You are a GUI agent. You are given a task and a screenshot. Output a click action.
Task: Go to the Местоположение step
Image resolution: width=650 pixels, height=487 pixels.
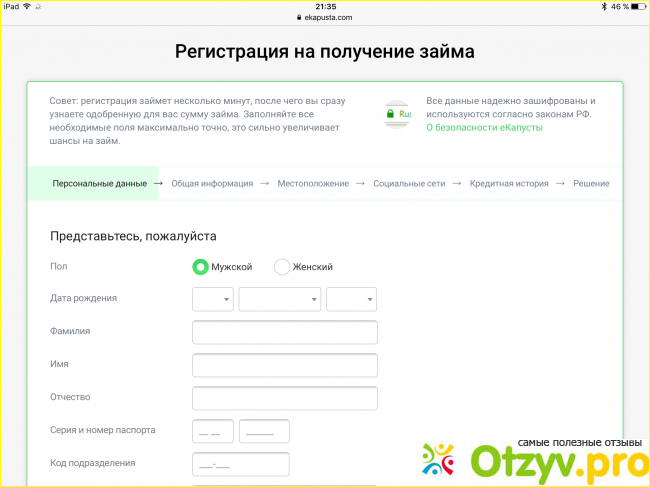coord(313,184)
